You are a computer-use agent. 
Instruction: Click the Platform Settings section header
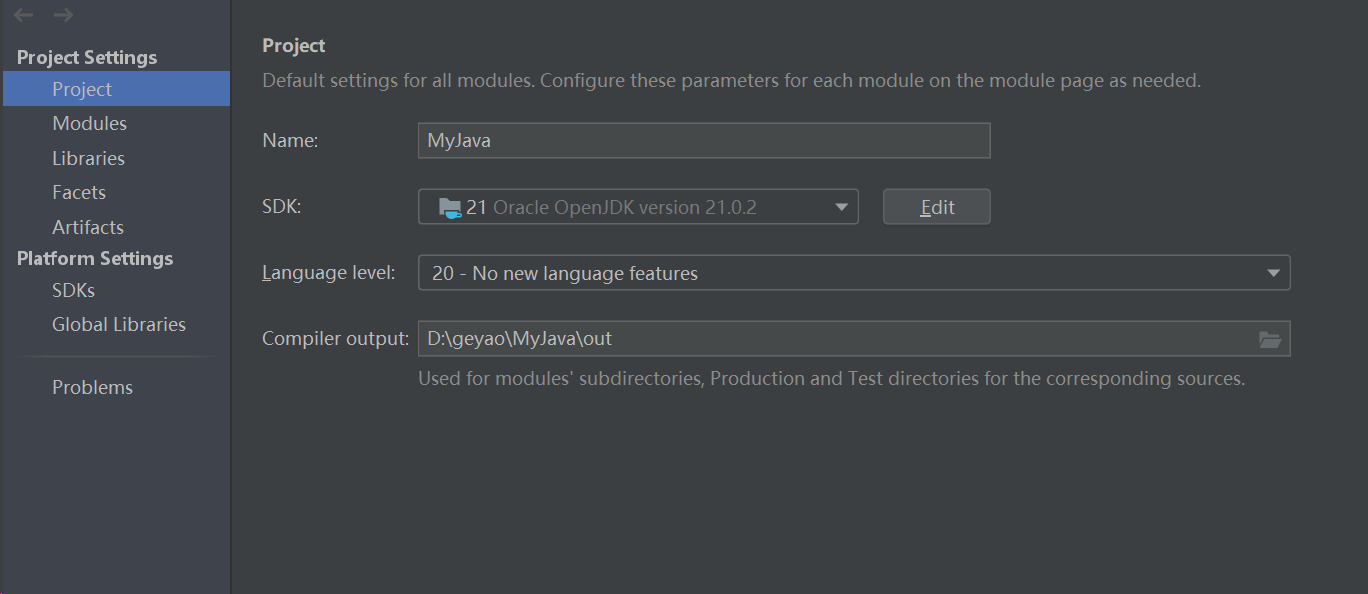[95, 258]
